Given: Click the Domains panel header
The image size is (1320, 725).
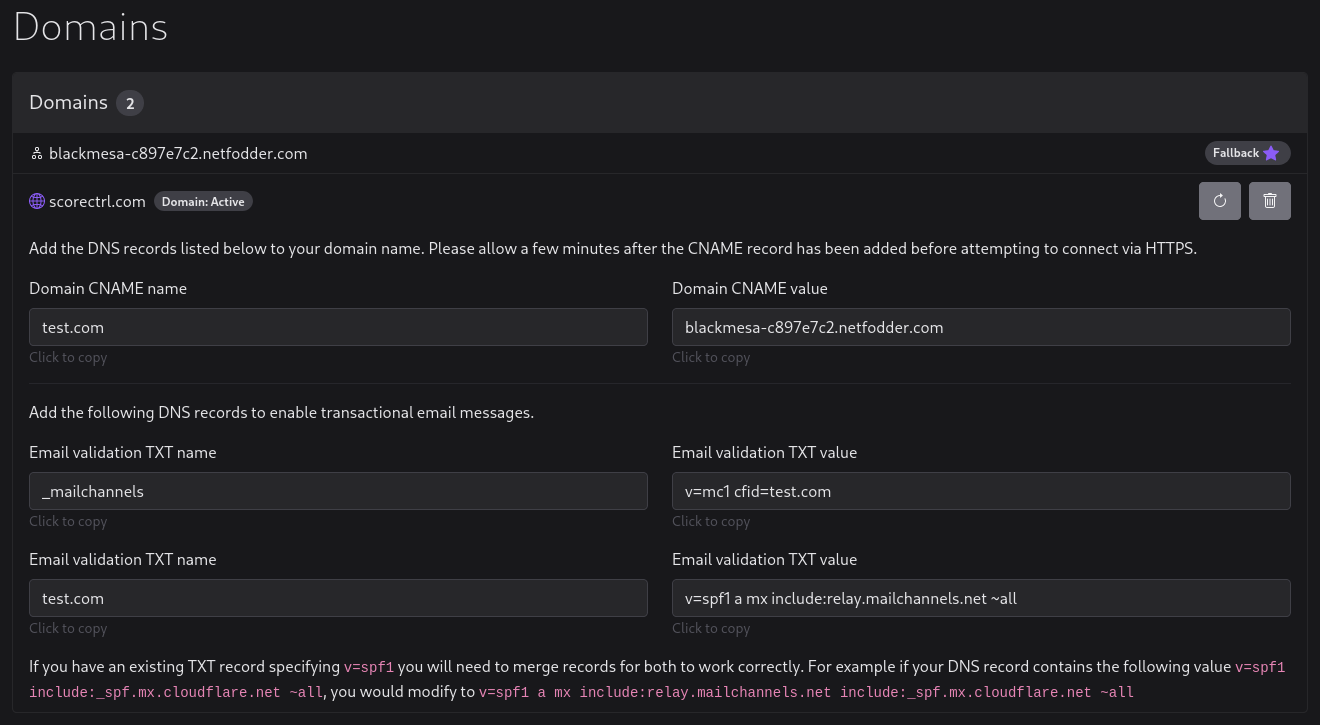Looking at the screenshot, I should [x=68, y=103].
